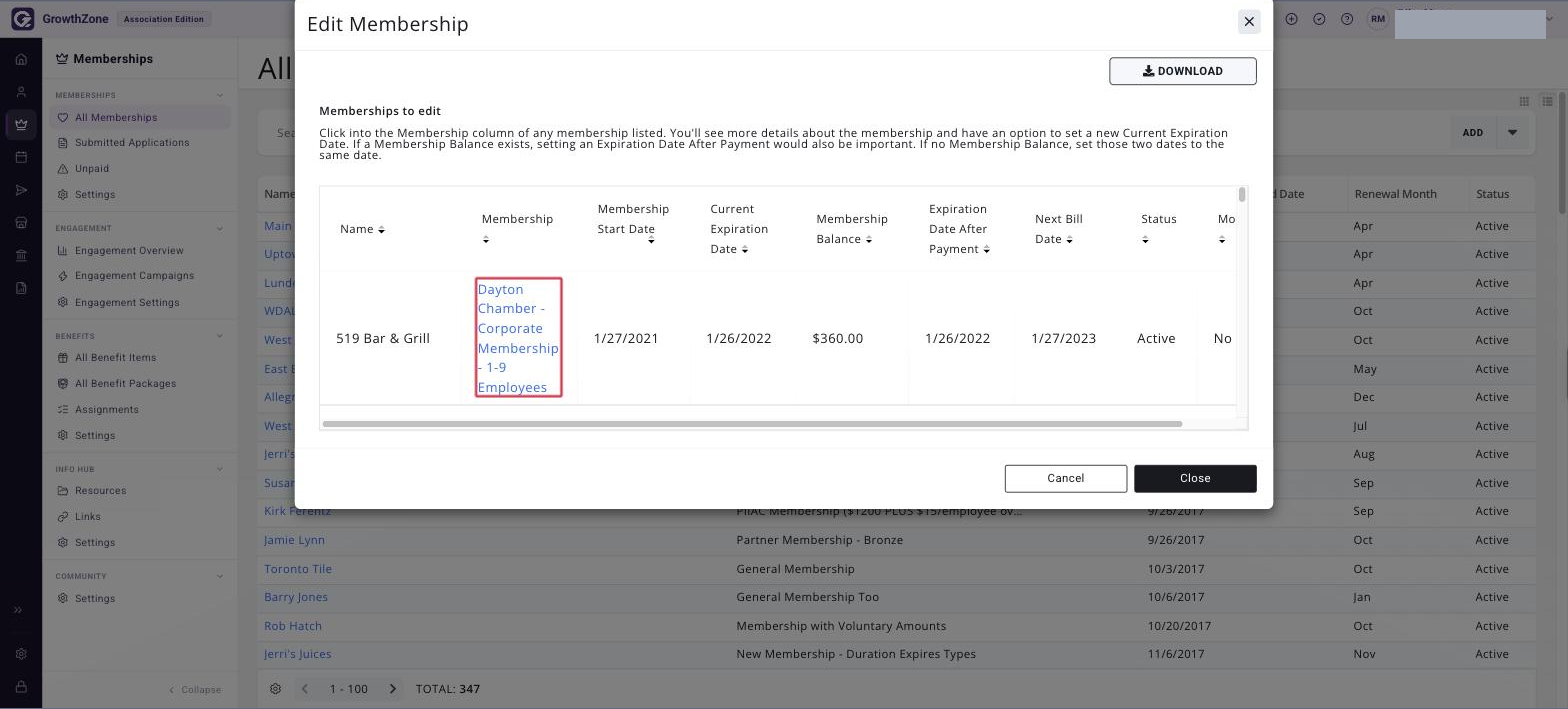1568x709 pixels.
Task: Go to next page of memberships list
Action: click(393, 689)
